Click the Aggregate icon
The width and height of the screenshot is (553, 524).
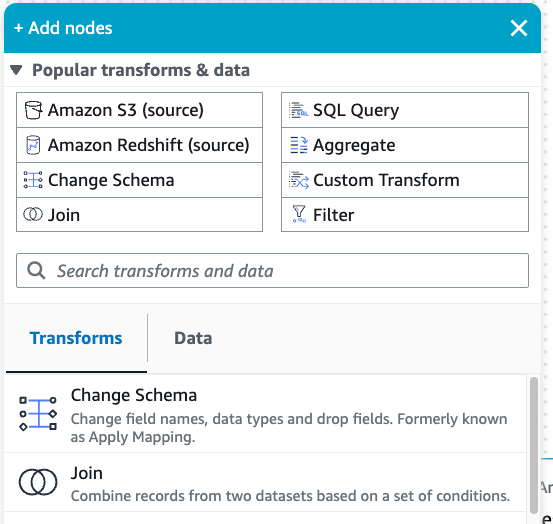pyautogui.click(x=299, y=145)
